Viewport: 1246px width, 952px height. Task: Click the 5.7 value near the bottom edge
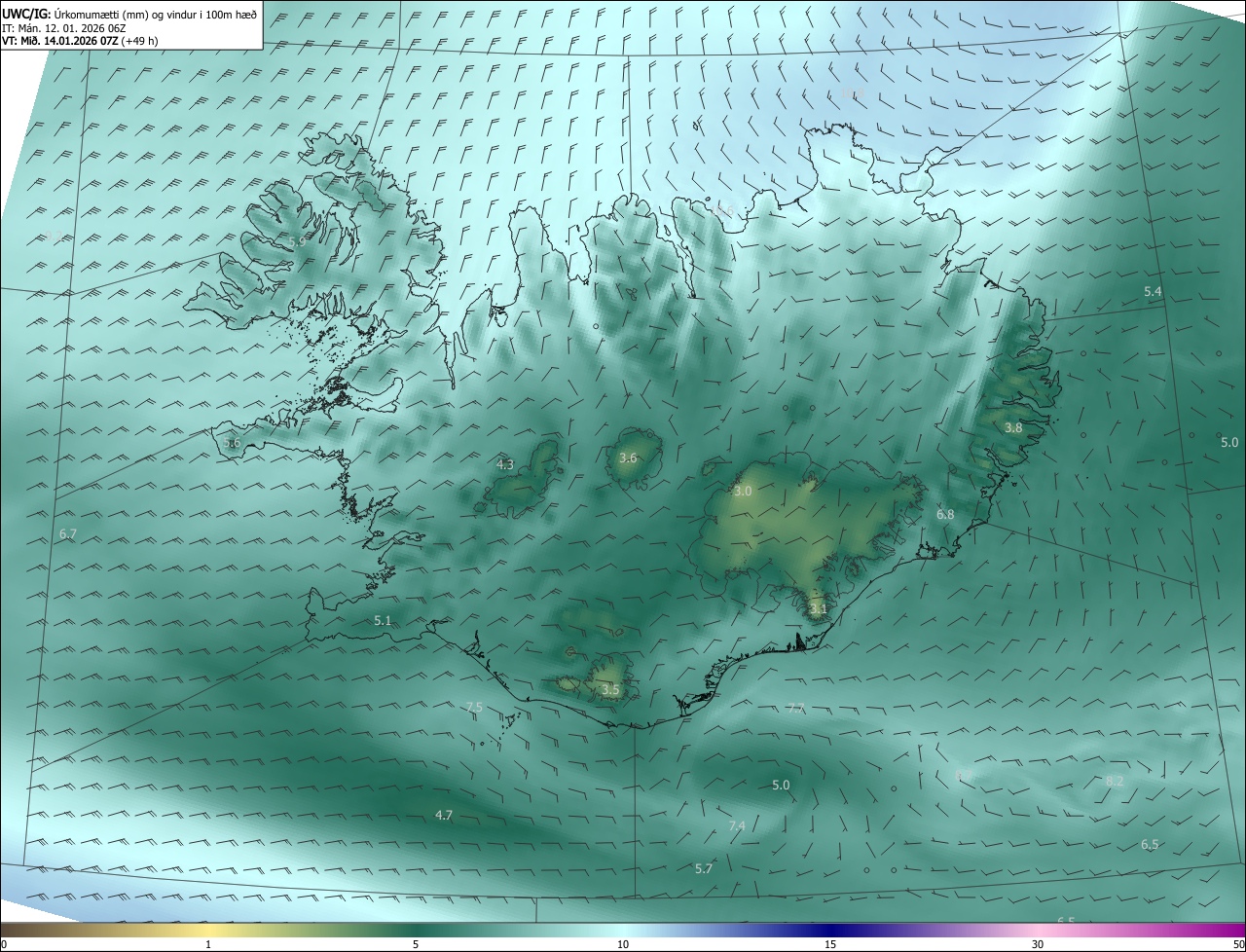(x=704, y=868)
